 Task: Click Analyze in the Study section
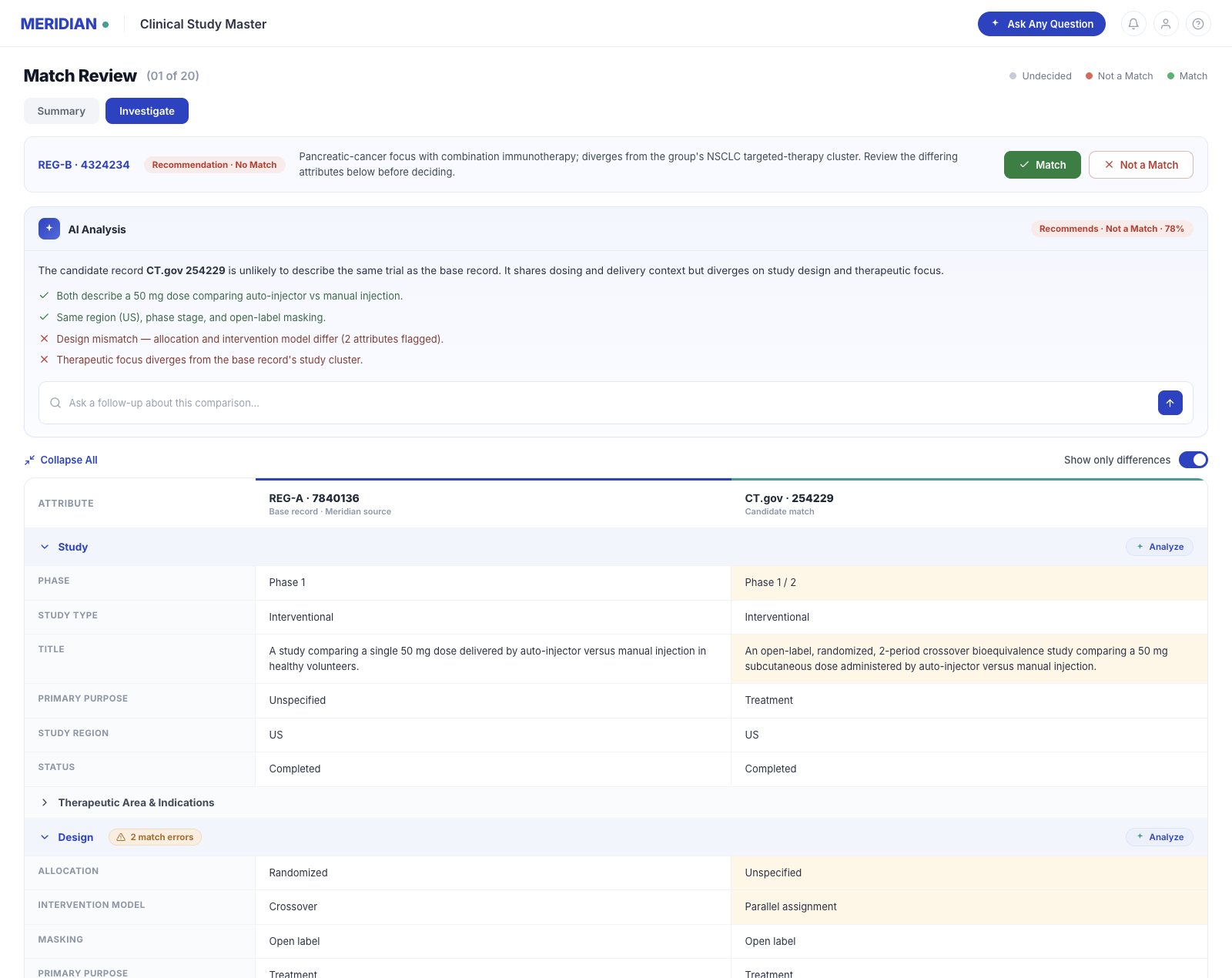(1159, 547)
